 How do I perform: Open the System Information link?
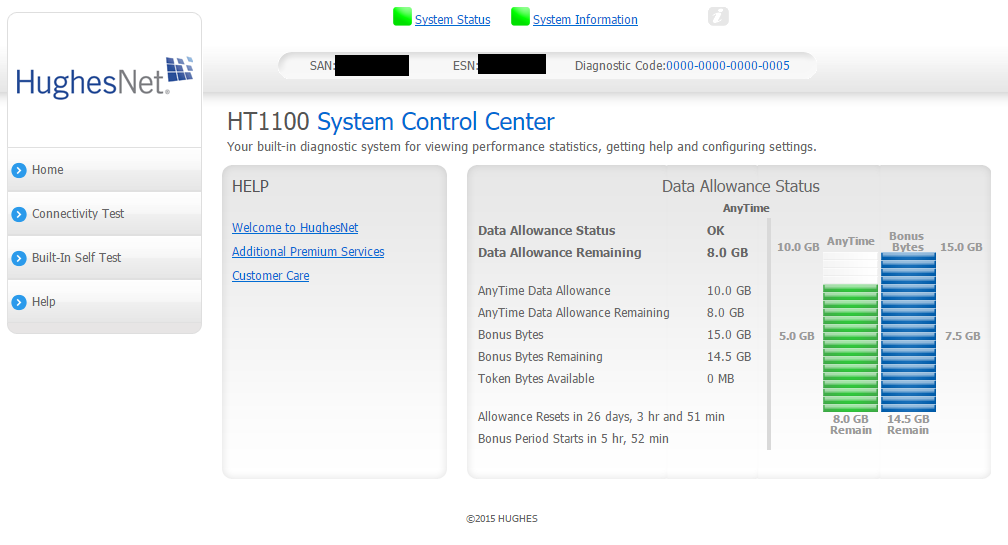tap(585, 20)
